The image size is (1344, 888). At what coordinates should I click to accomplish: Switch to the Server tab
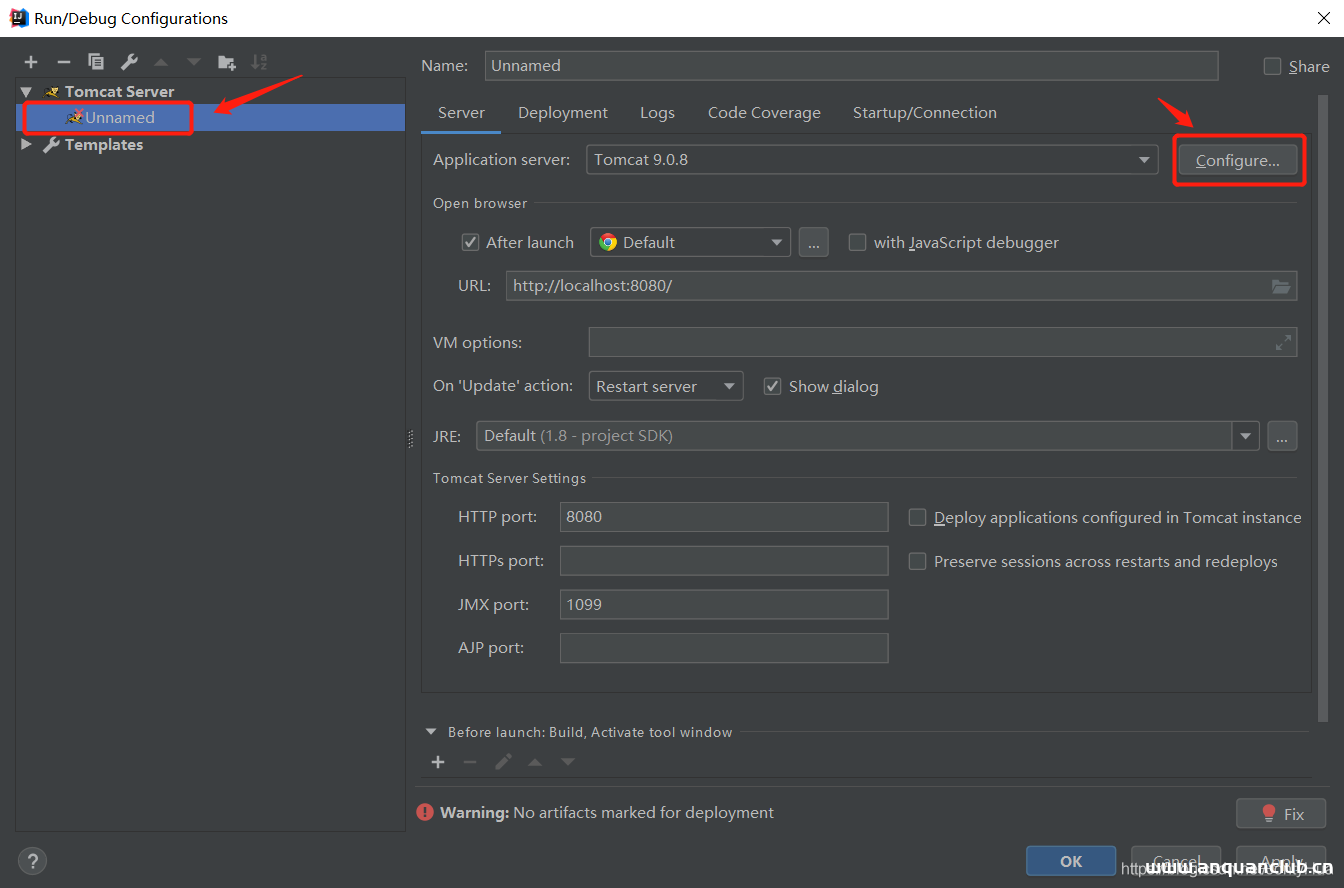[461, 113]
